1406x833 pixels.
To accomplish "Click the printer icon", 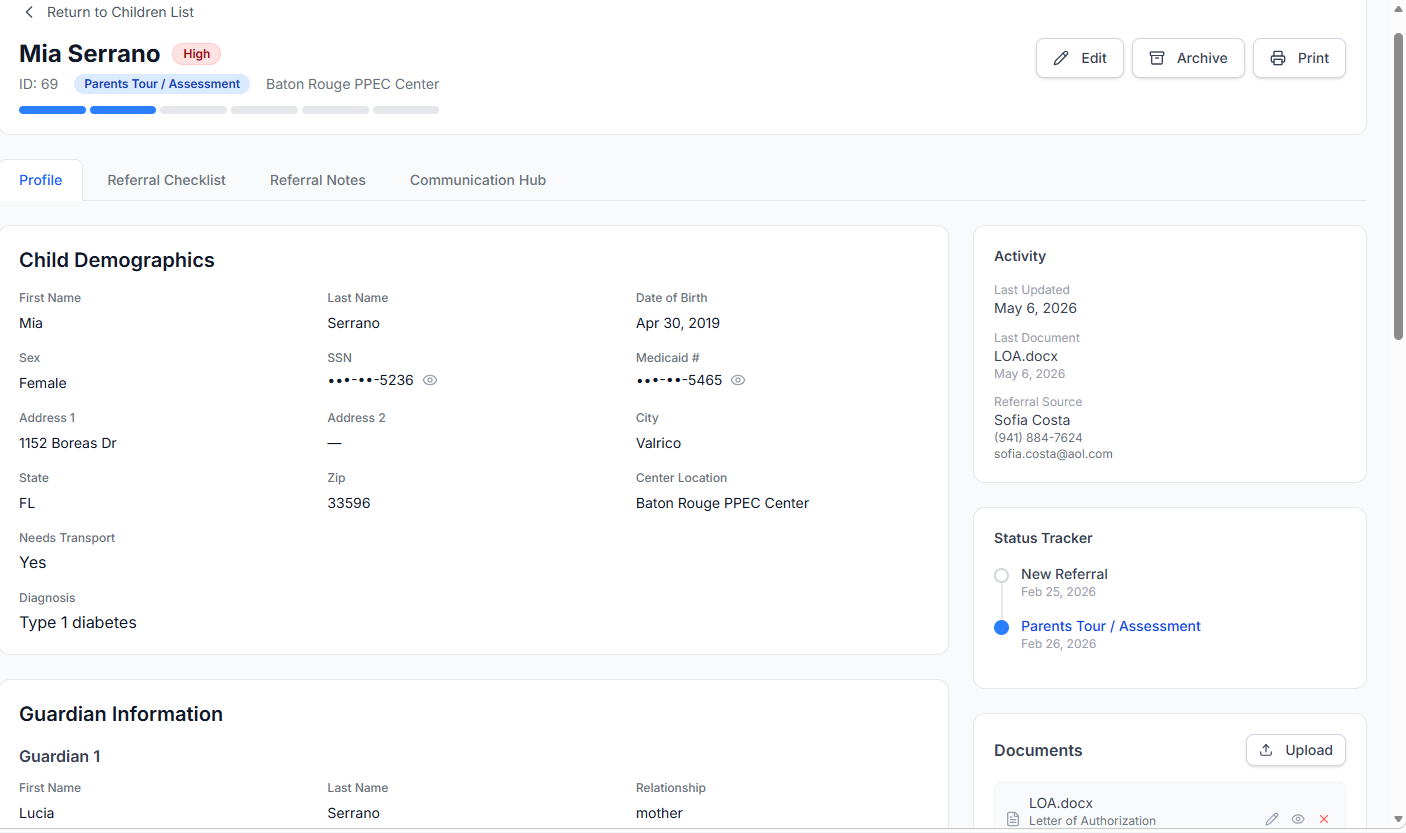I will 1278,58.
